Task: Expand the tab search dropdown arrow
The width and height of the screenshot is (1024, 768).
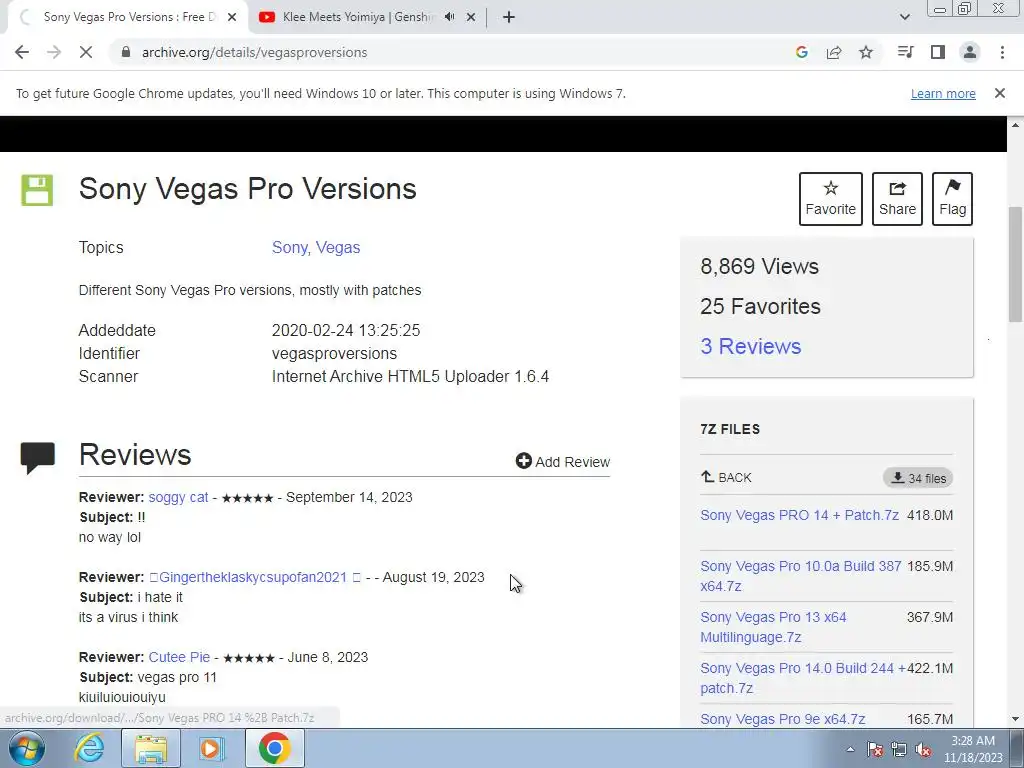Action: click(904, 17)
